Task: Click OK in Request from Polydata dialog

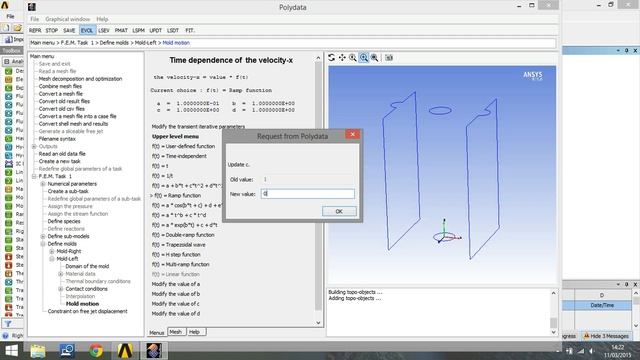Action: coord(339,211)
